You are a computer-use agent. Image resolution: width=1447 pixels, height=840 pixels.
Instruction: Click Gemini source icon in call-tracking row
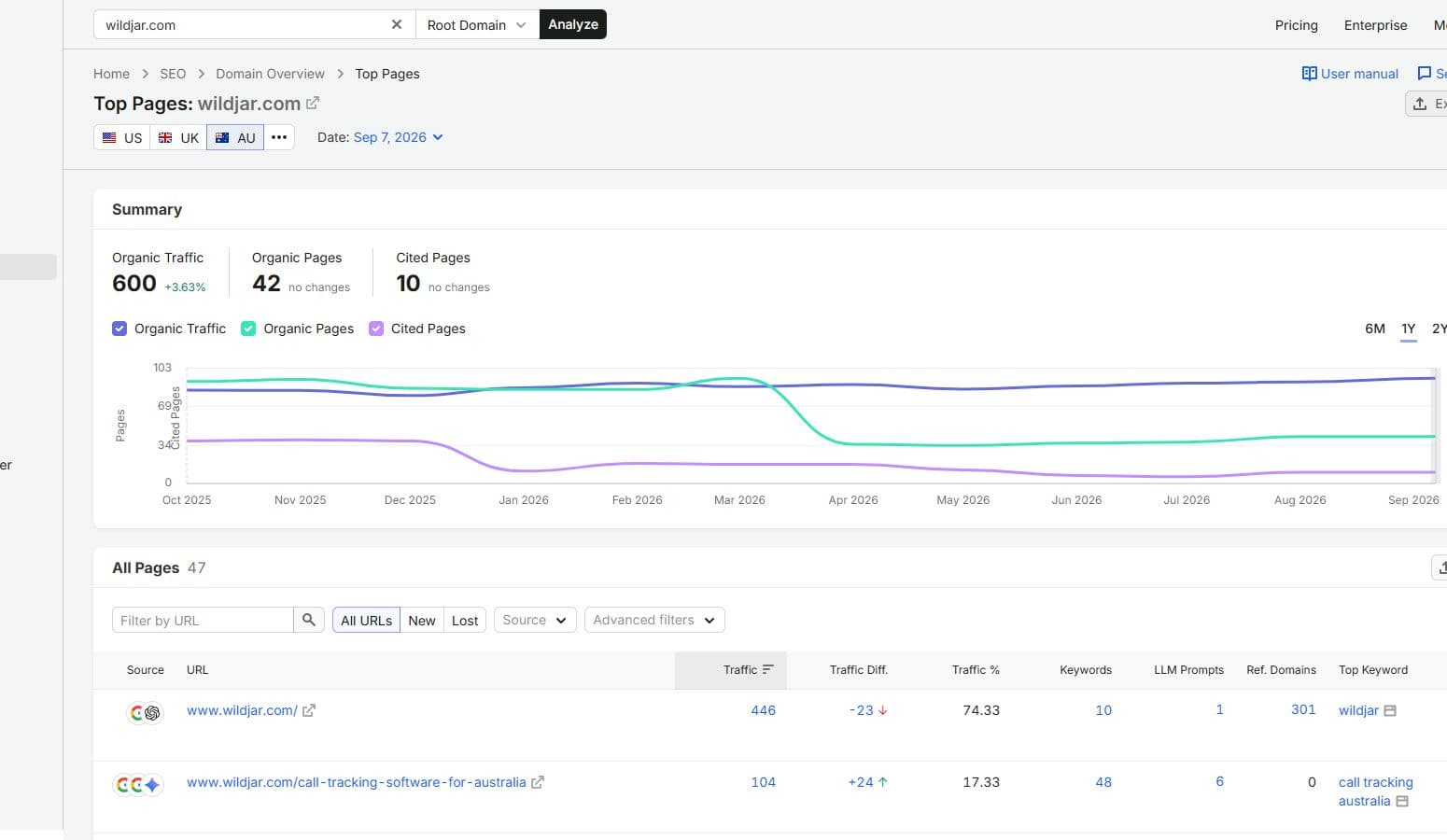153,785
